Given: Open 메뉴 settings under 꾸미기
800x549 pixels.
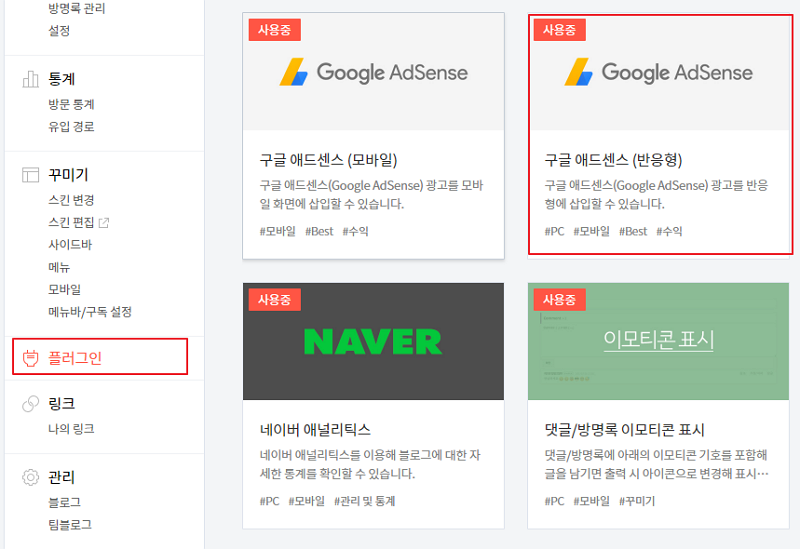Looking at the screenshot, I should pos(59,267).
